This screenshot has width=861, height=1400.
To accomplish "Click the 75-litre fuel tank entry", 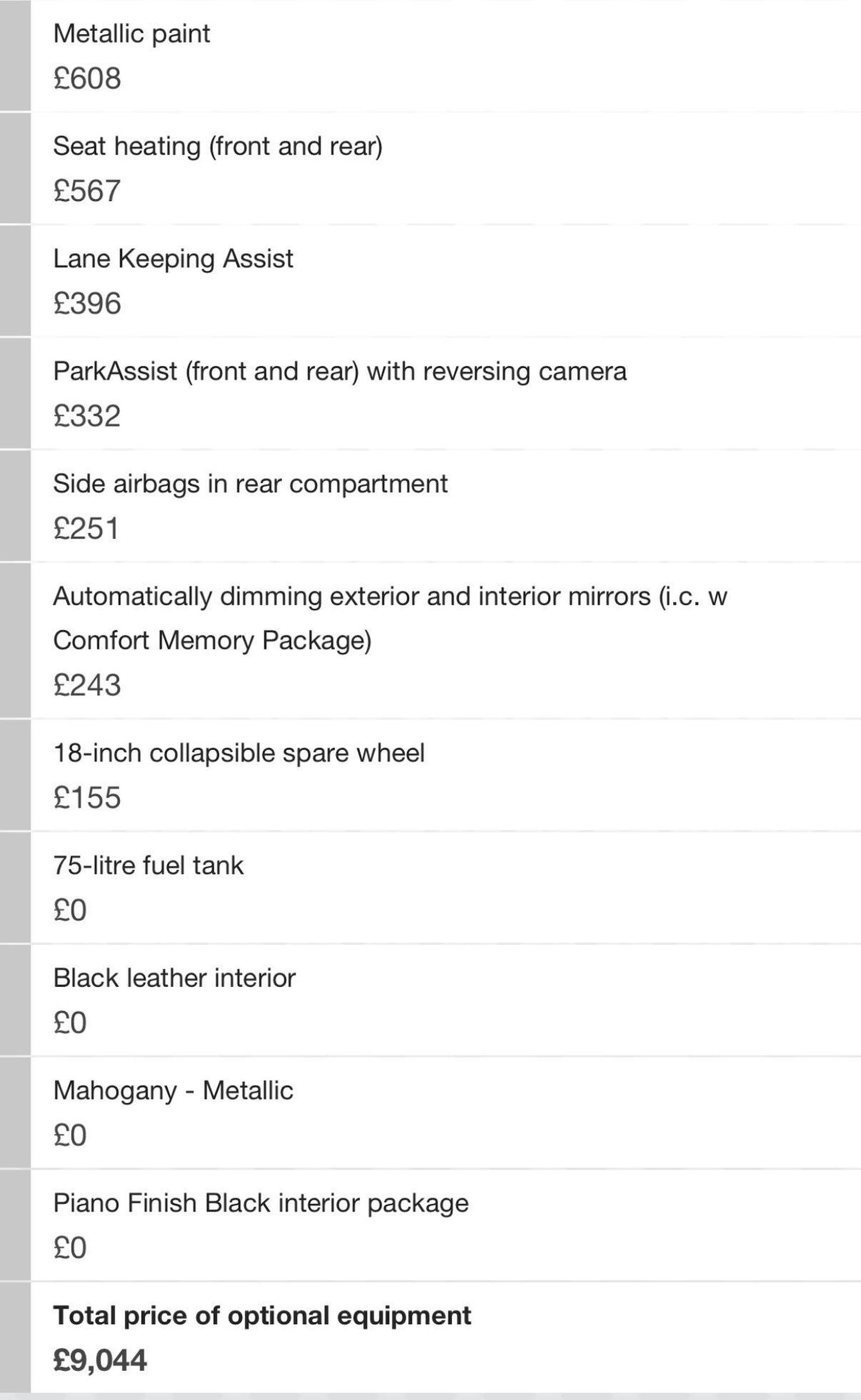I will (x=148, y=865).
